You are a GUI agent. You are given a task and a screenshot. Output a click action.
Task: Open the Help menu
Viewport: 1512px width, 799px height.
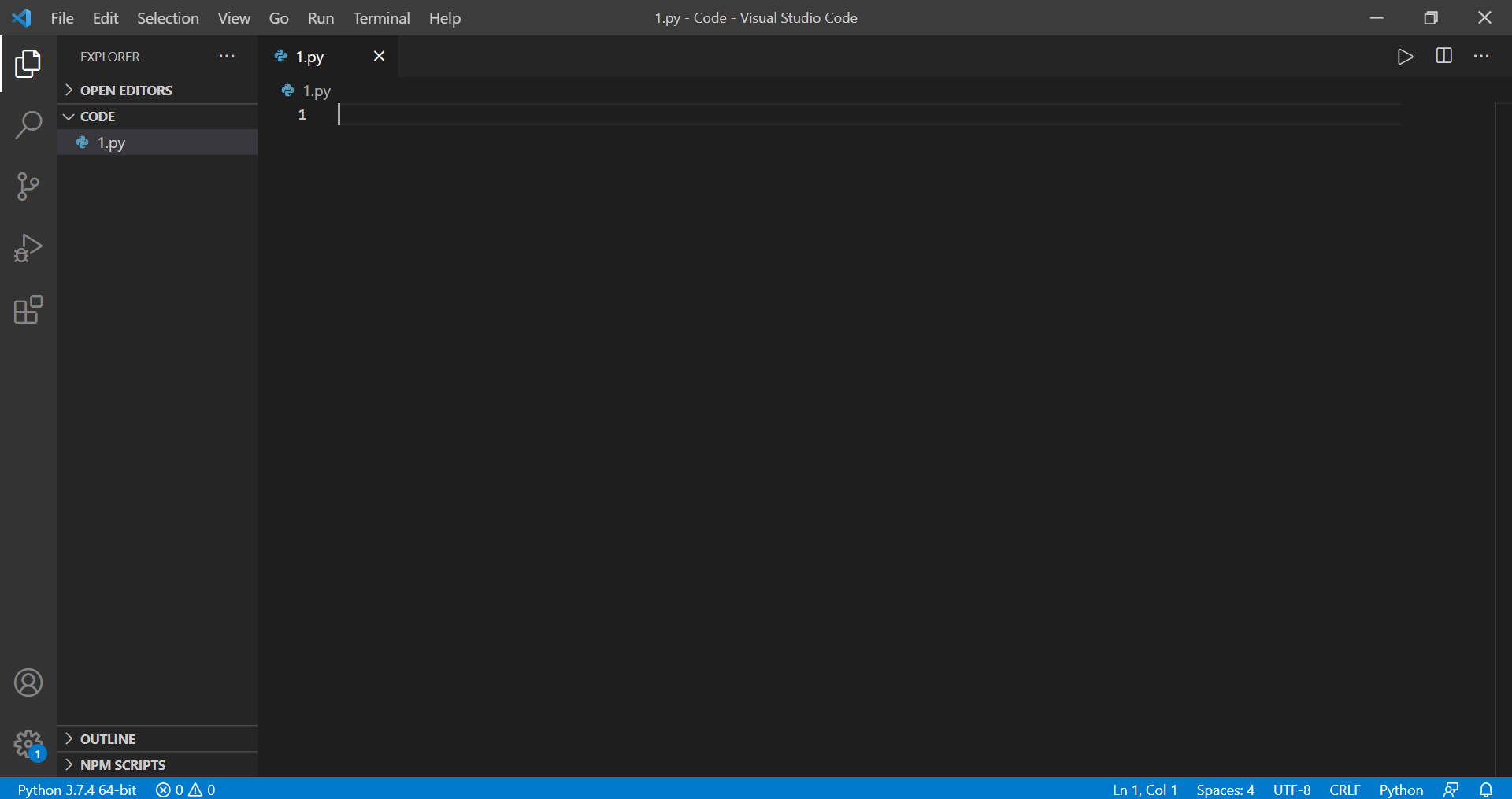(x=445, y=18)
